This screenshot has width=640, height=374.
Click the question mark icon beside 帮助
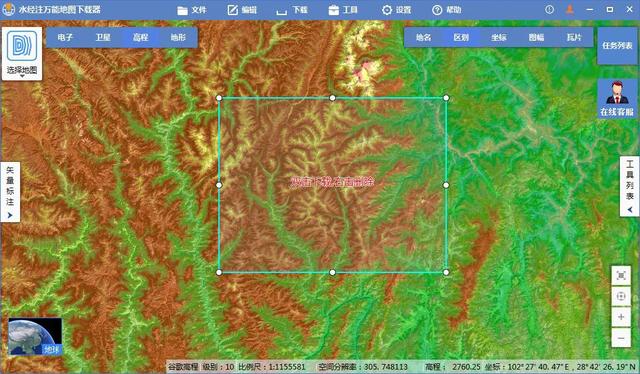pos(437,10)
